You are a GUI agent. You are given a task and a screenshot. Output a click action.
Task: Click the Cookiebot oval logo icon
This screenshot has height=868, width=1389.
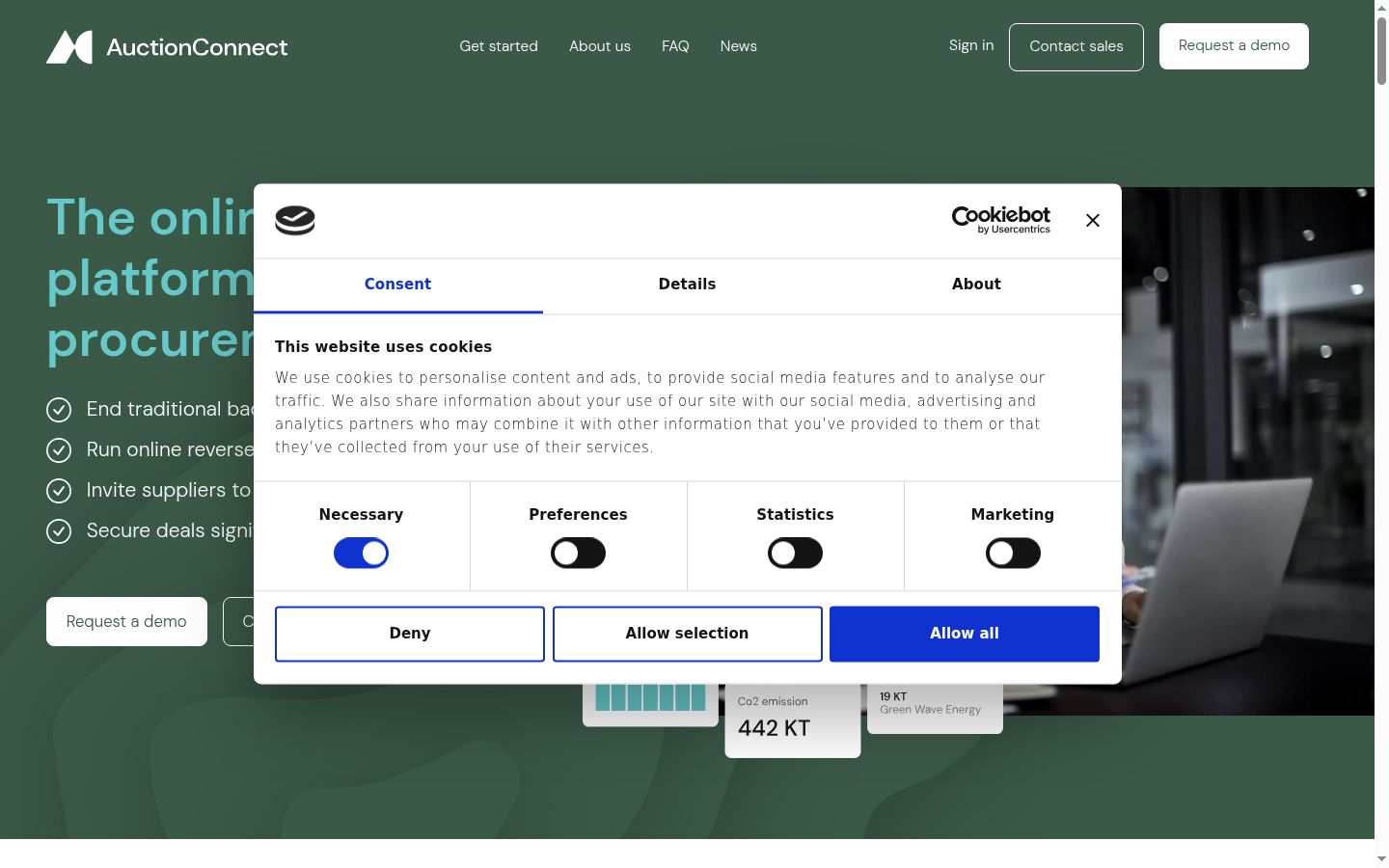tap(295, 221)
